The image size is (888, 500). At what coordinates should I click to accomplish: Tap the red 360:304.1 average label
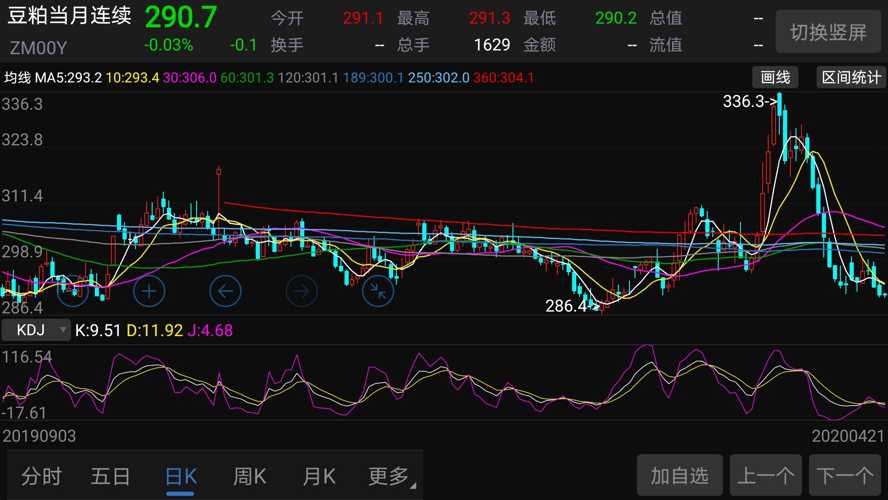click(503, 78)
